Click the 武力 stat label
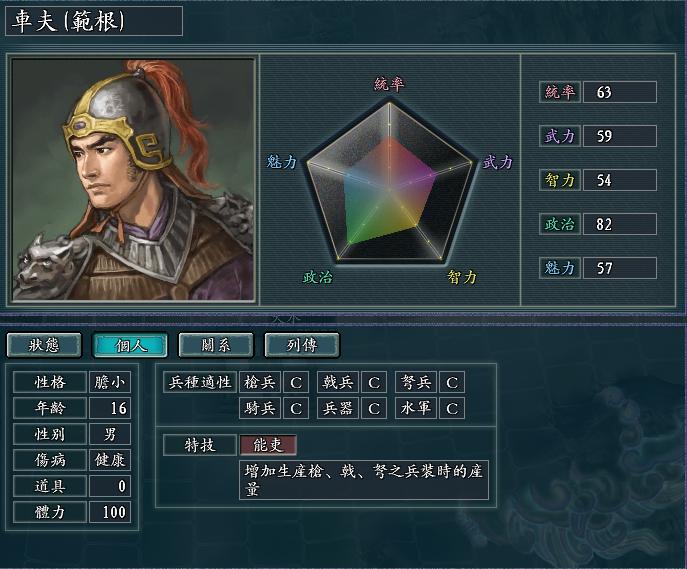Viewport: 687px width, 569px height. click(x=560, y=136)
